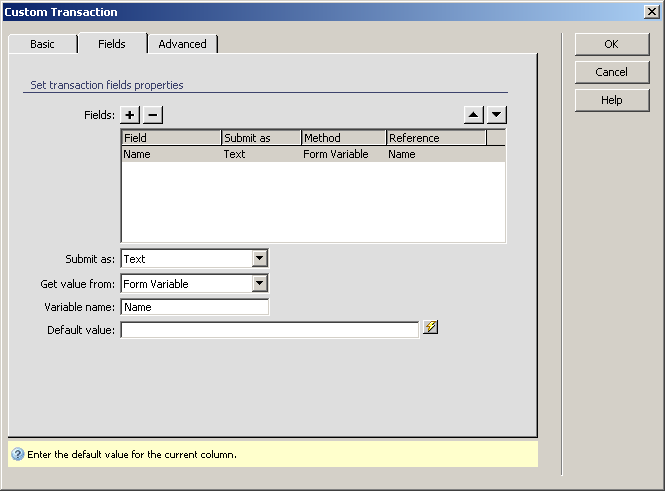This screenshot has height=491, width=665.
Task: Click the minus icon to remove field
Action: point(152,115)
